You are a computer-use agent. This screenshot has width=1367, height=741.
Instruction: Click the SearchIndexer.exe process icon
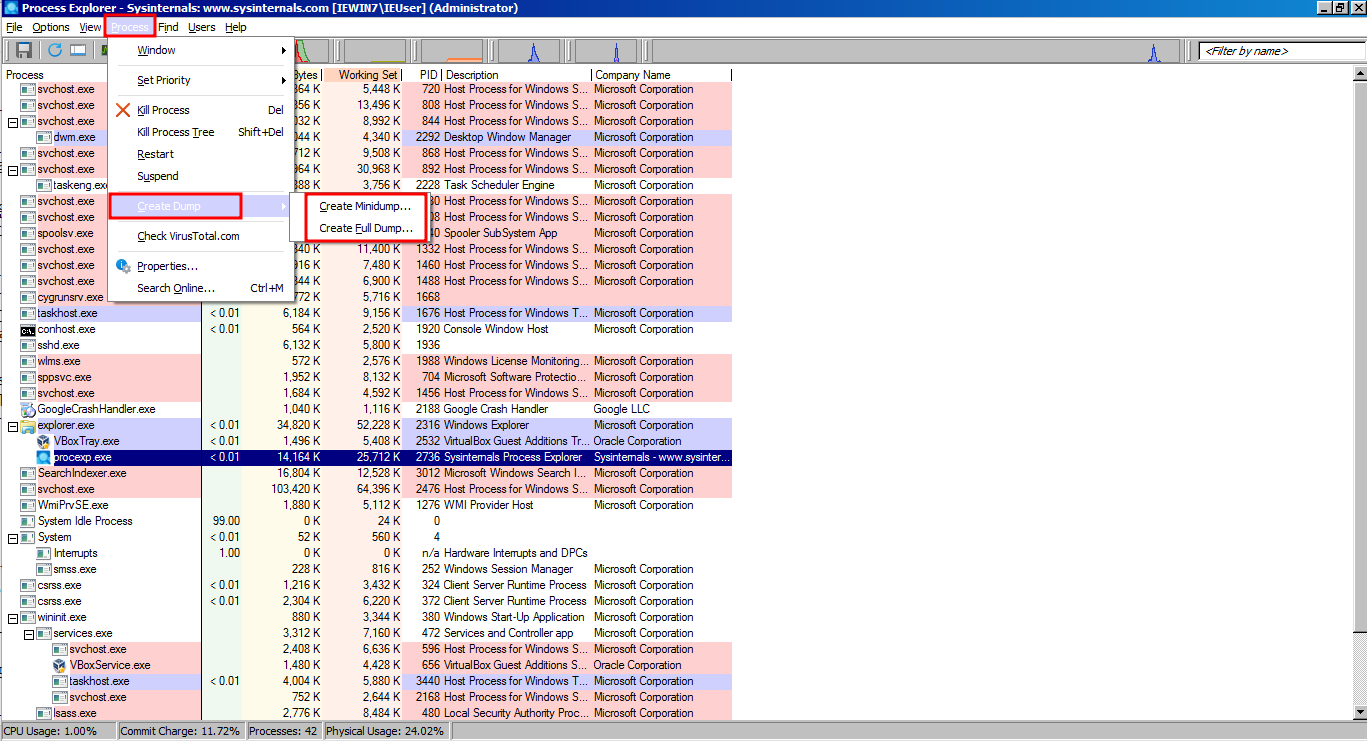(x=28, y=473)
